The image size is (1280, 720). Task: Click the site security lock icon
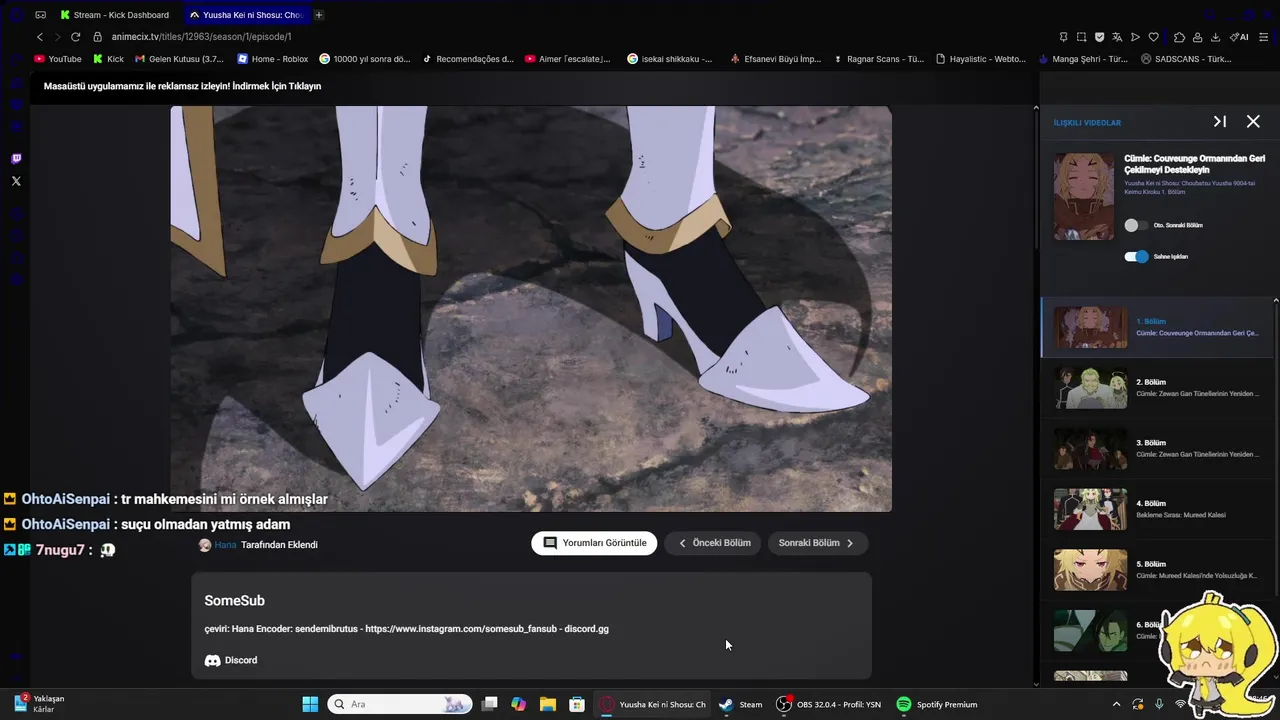[x=98, y=37]
